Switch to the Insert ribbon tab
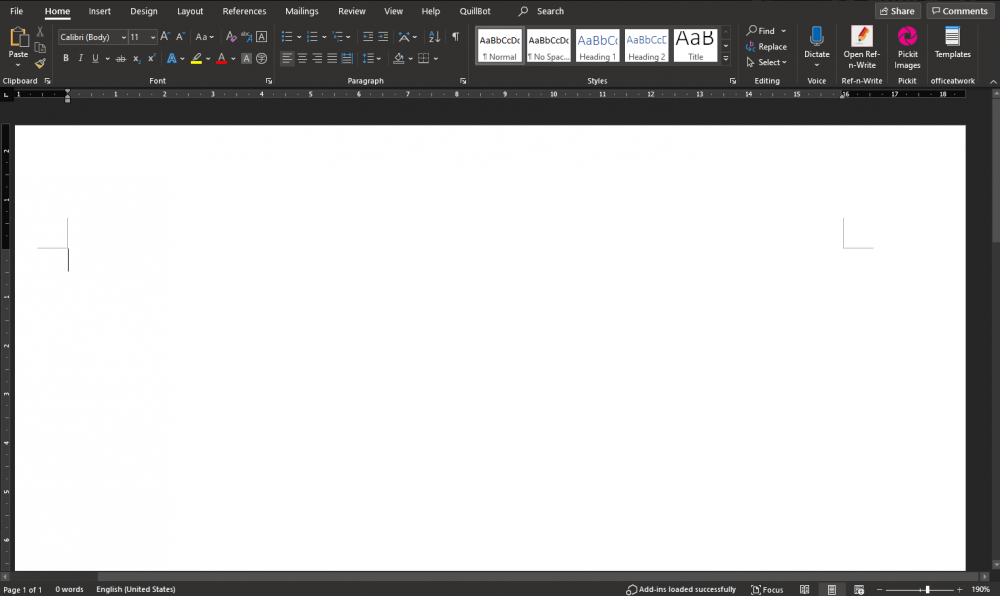Image resolution: width=1000 pixels, height=596 pixels. click(100, 11)
